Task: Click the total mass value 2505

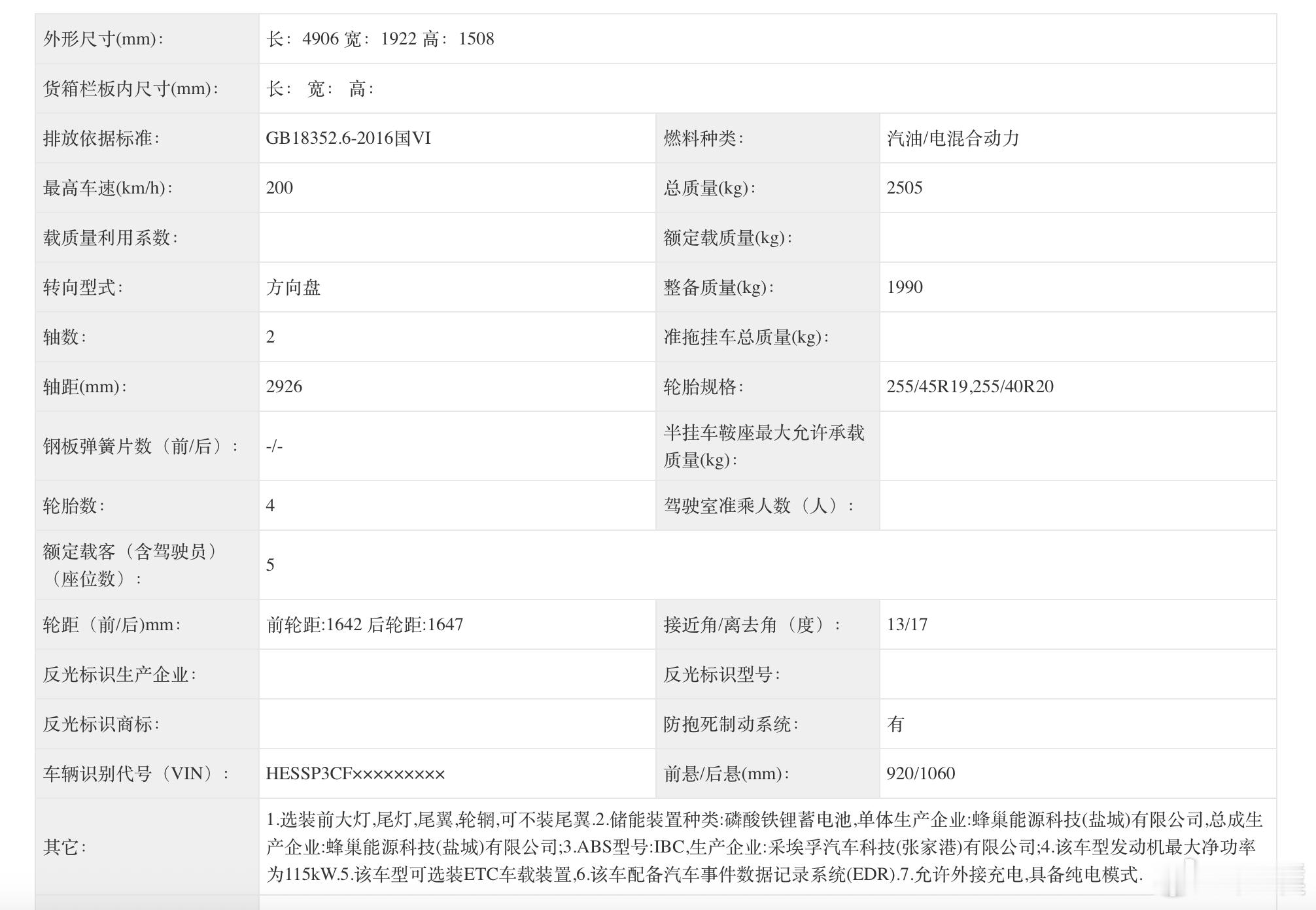Action: [x=905, y=188]
